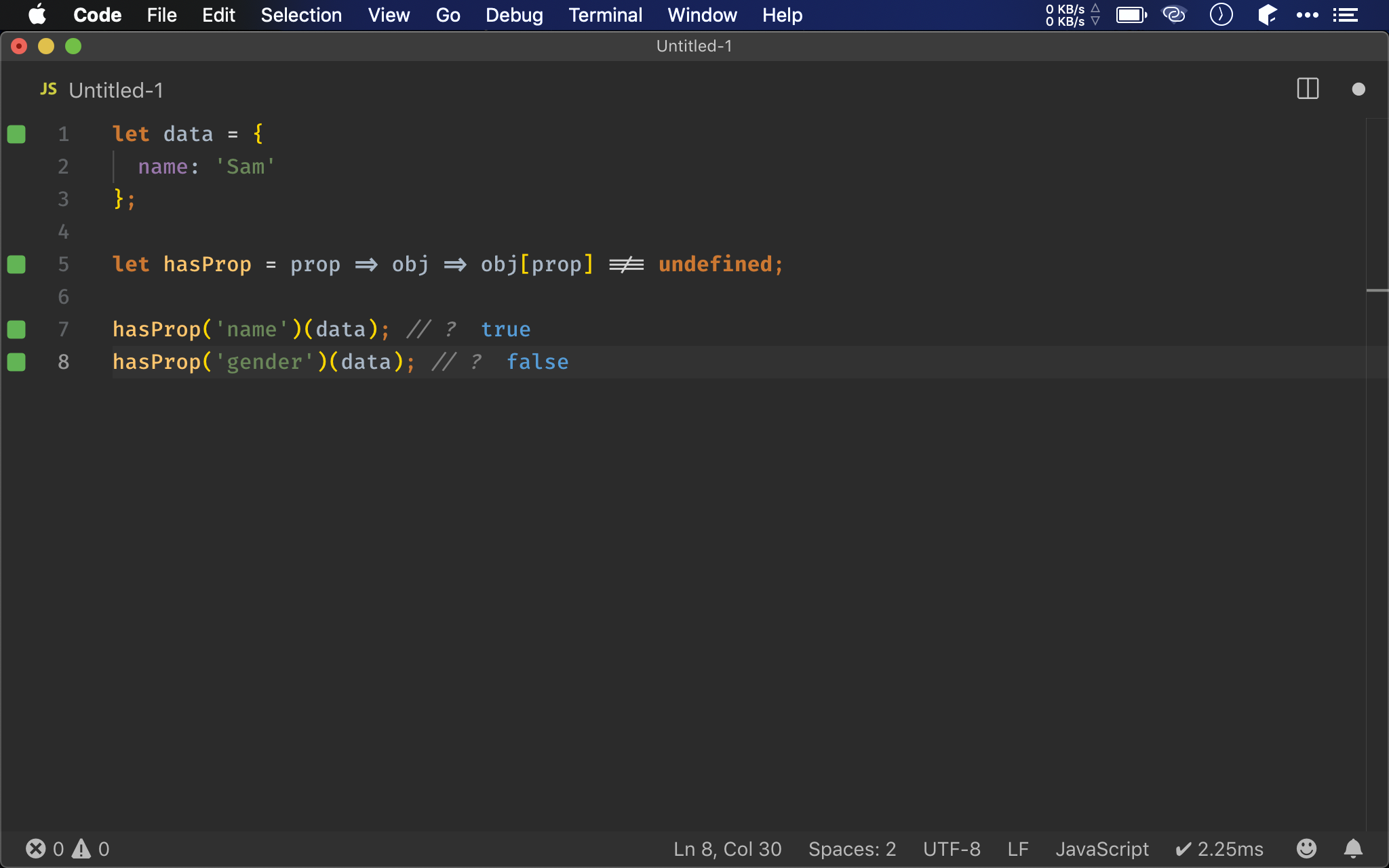
Task: Select the Untitled-1 editor tab
Action: [x=102, y=90]
